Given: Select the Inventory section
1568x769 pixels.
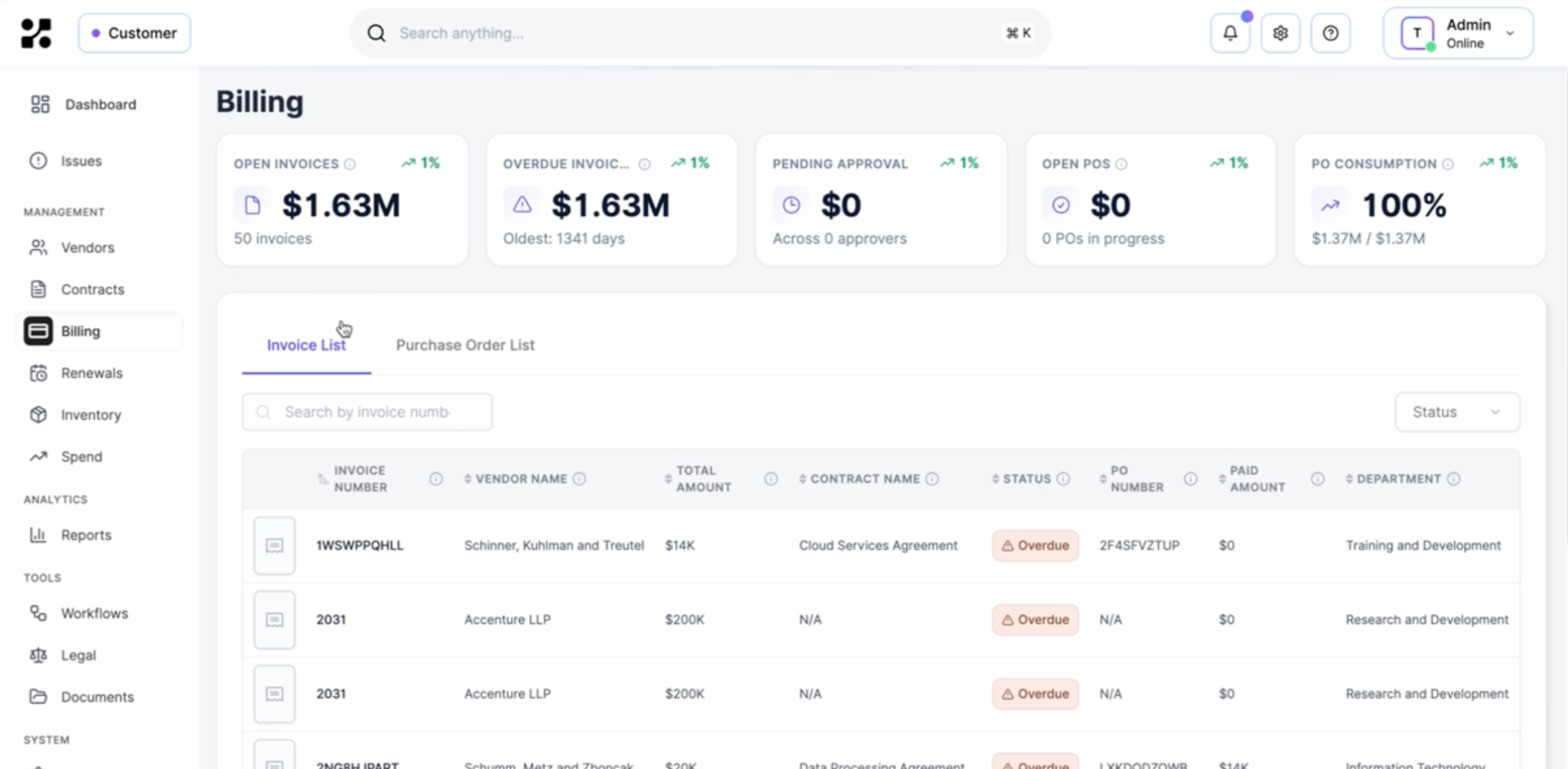Looking at the screenshot, I should click(x=91, y=414).
